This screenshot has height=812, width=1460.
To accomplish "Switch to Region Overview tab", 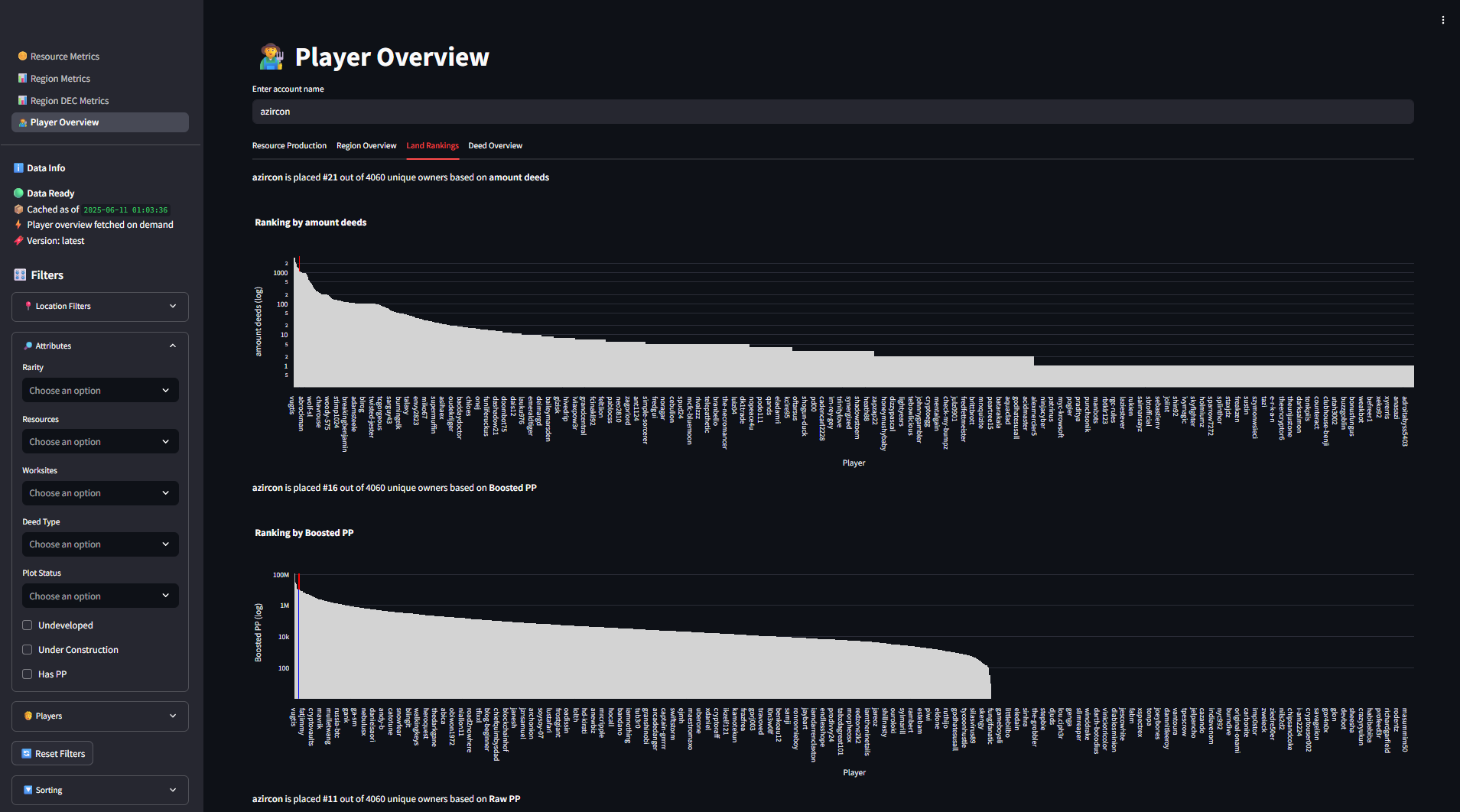I will pos(366,145).
